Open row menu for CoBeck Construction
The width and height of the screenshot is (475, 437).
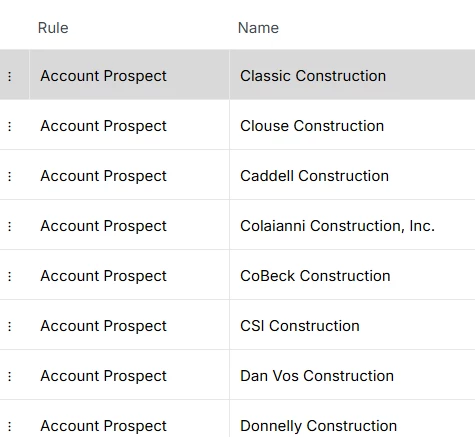(x=10, y=276)
